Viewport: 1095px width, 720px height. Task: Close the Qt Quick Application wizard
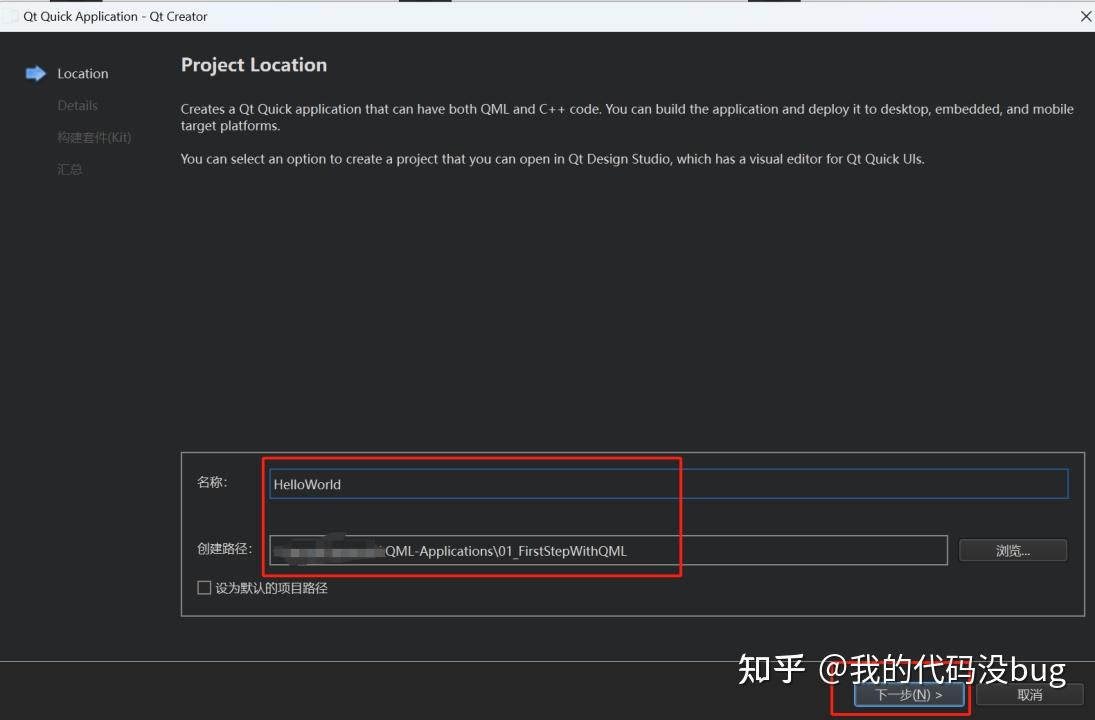(x=1084, y=16)
